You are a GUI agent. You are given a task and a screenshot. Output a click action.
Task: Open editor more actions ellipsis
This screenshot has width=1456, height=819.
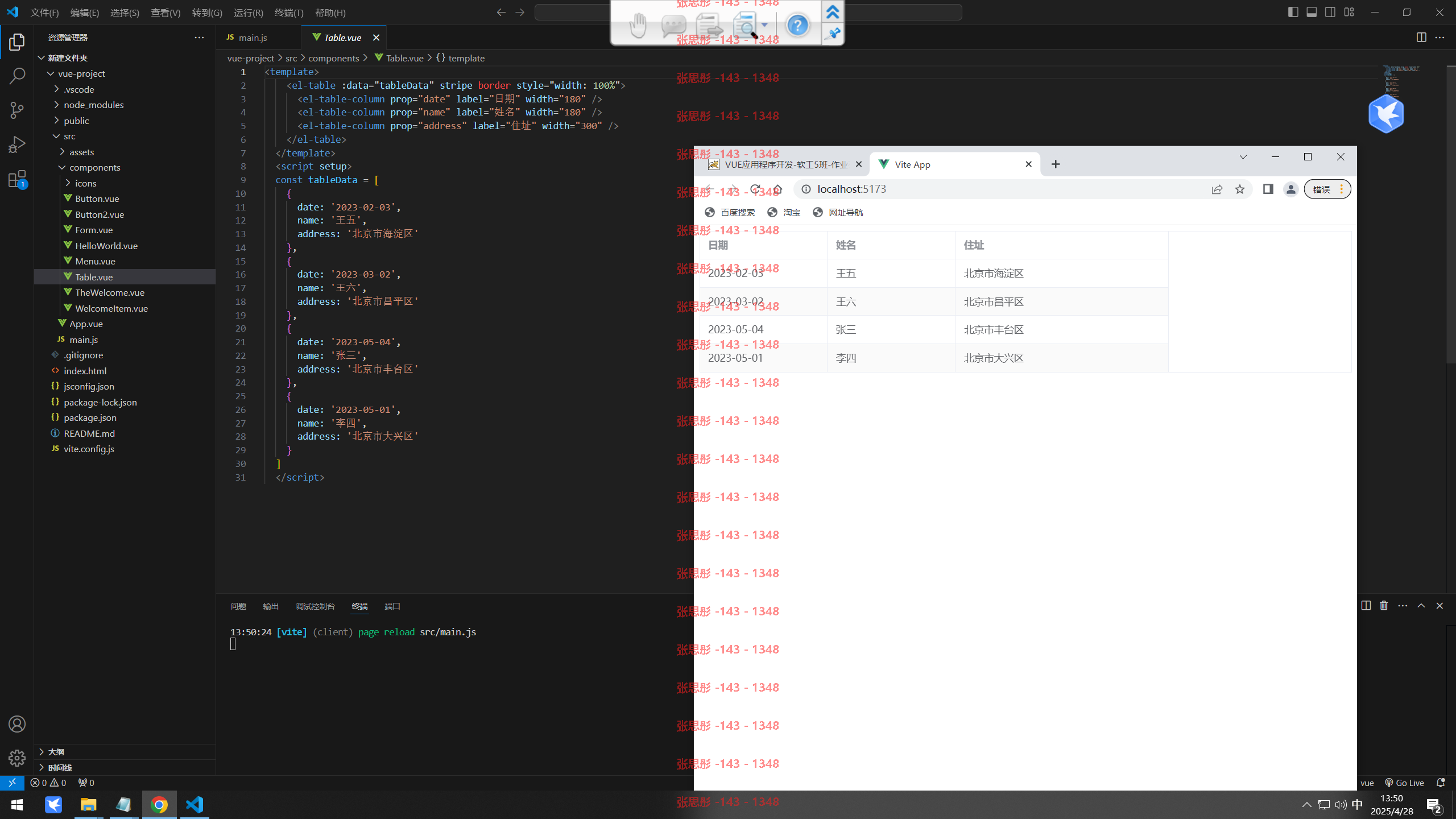tap(1440, 38)
